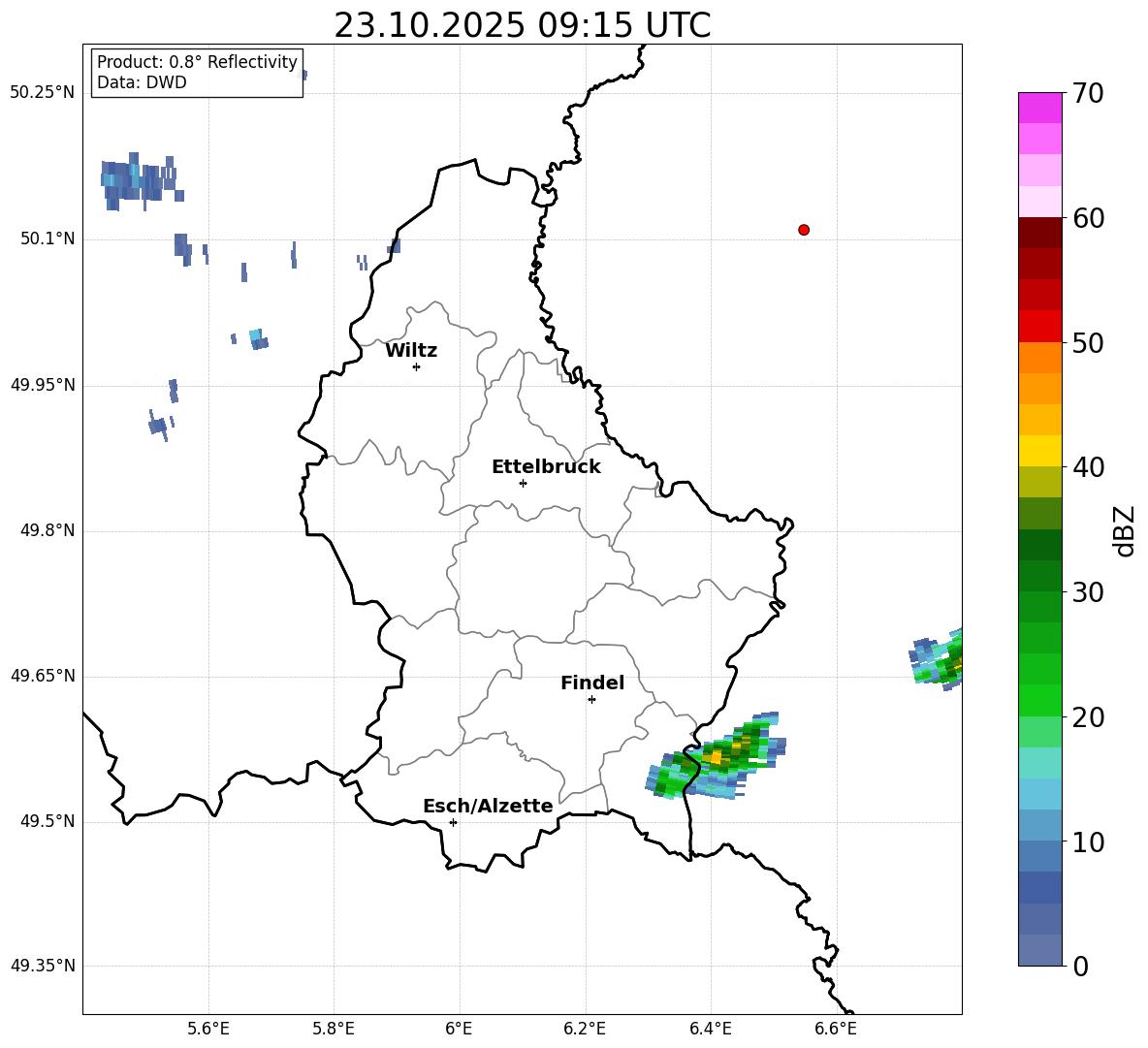Click the cross marker below Ettelbruck
Screen dimensions: 1148x1048
[523, 483]
